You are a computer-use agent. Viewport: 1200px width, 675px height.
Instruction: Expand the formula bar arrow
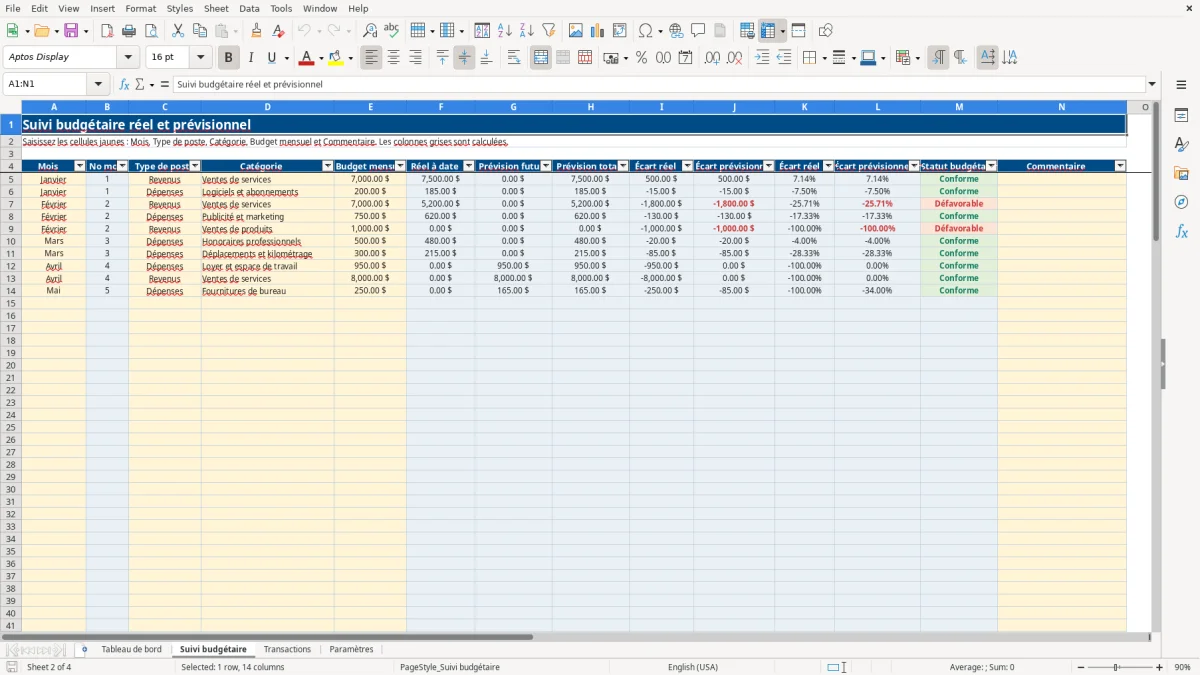pos(1152,84)
